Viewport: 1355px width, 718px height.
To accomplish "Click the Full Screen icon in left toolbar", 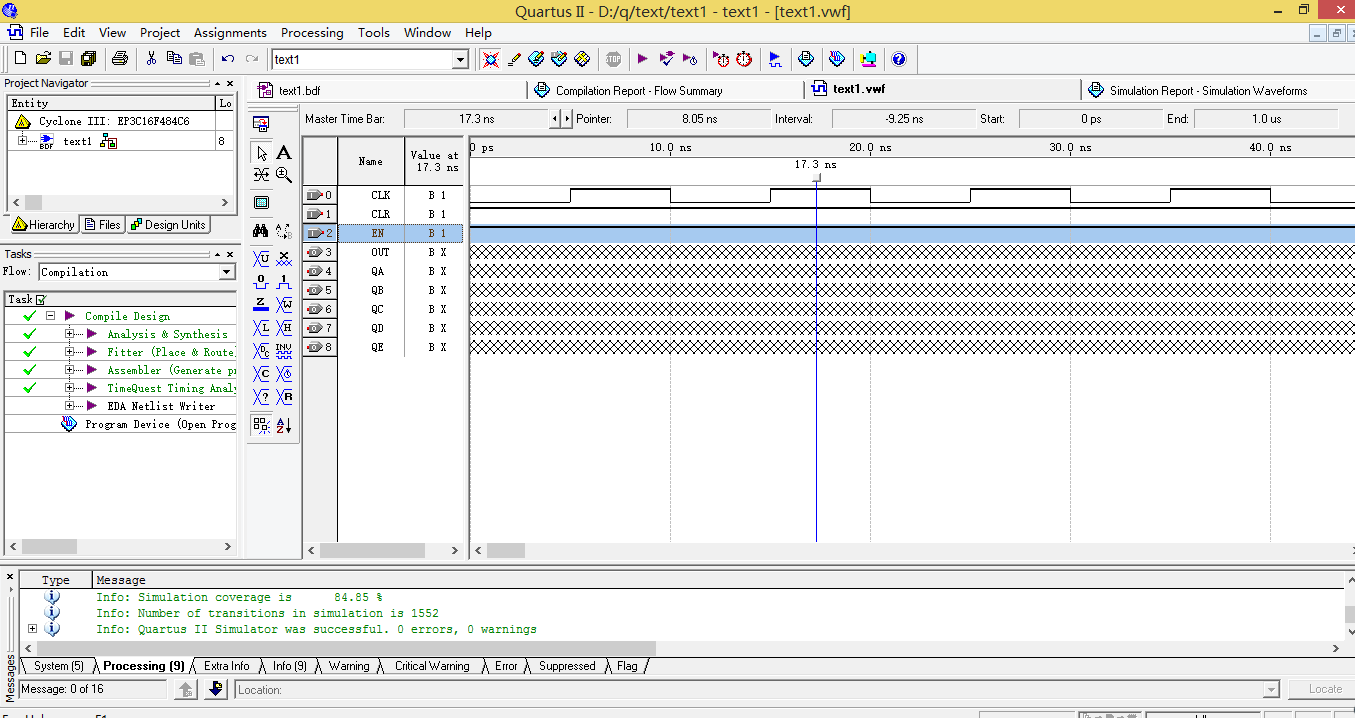I will click(261, 202).
